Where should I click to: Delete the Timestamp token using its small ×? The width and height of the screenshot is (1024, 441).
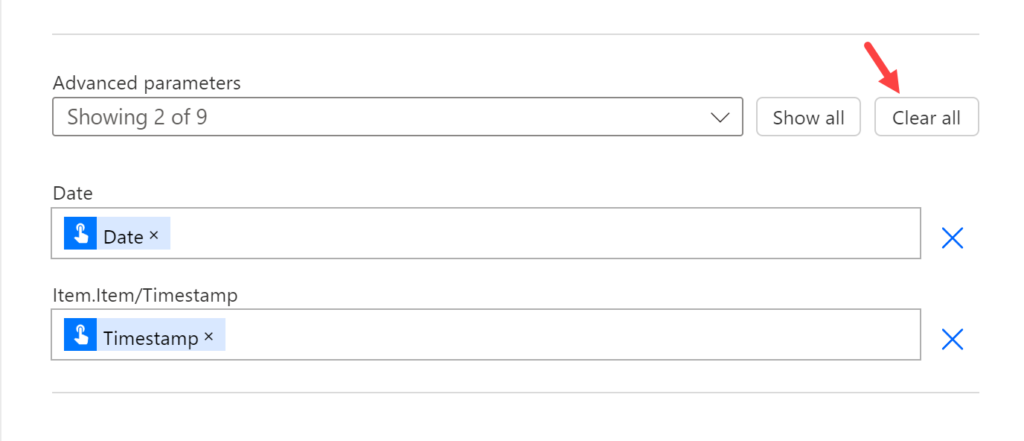coord(209,337)
